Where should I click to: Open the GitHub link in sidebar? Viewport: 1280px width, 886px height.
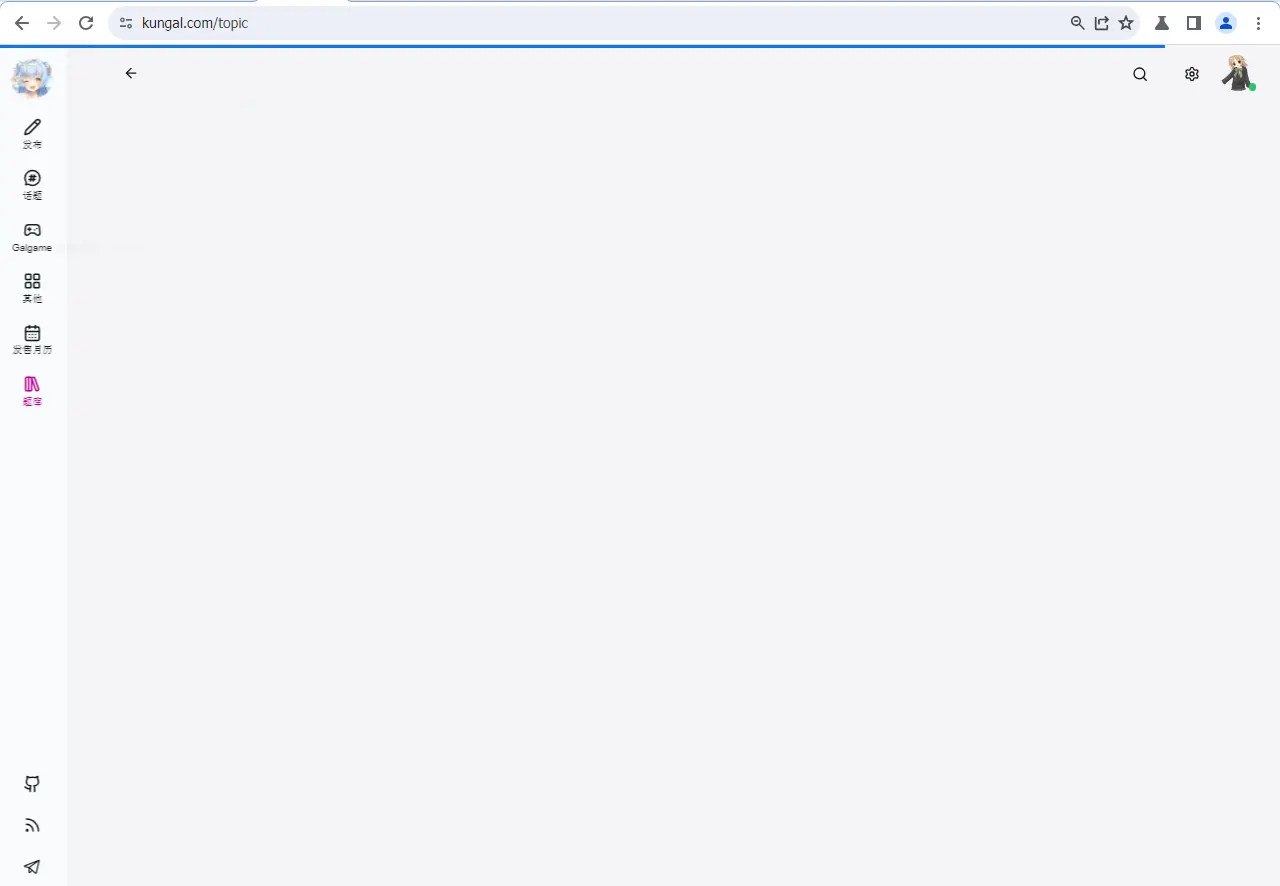pos(32,784)
